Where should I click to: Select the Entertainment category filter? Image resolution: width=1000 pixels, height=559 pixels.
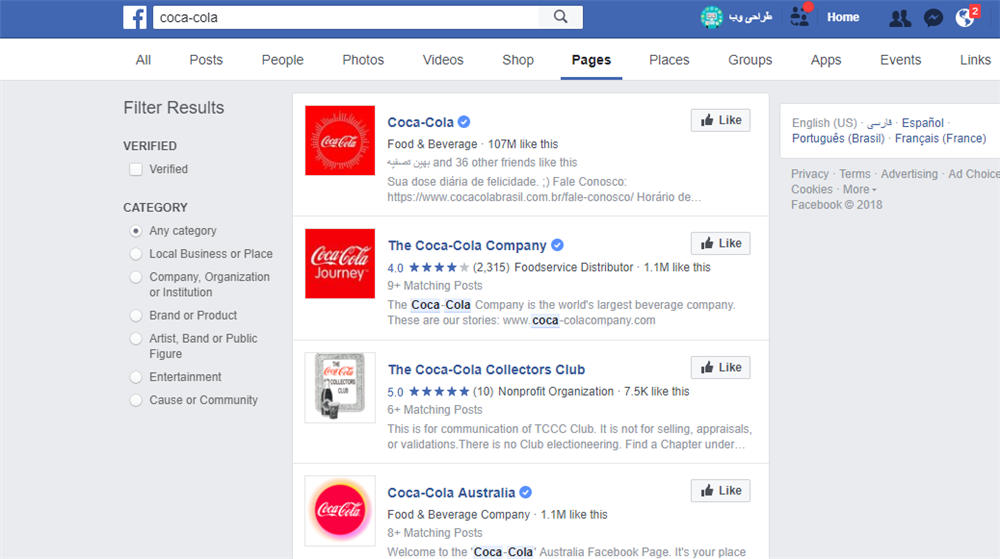136,377
